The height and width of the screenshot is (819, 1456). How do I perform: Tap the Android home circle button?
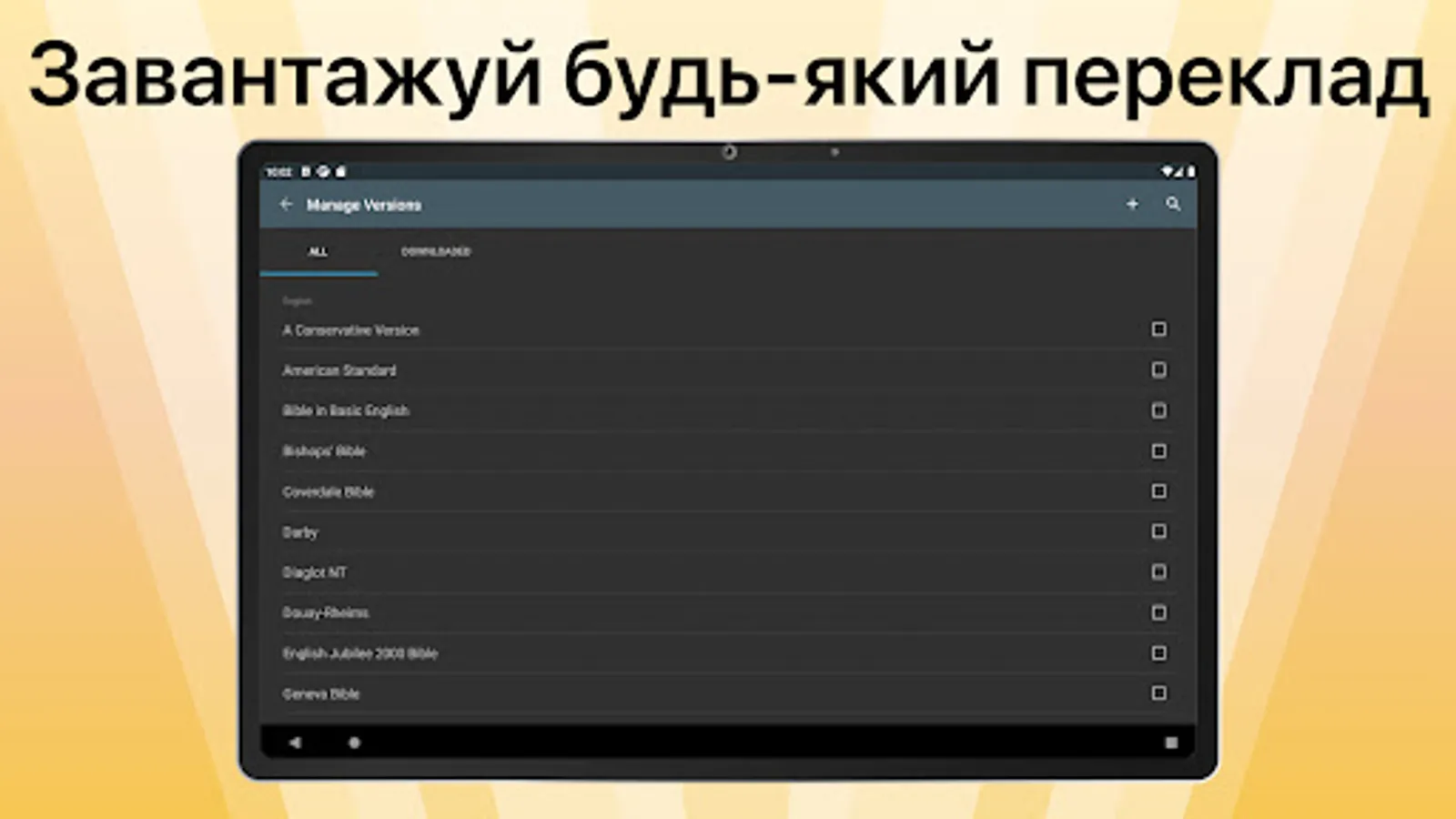(x=354, y=743)
